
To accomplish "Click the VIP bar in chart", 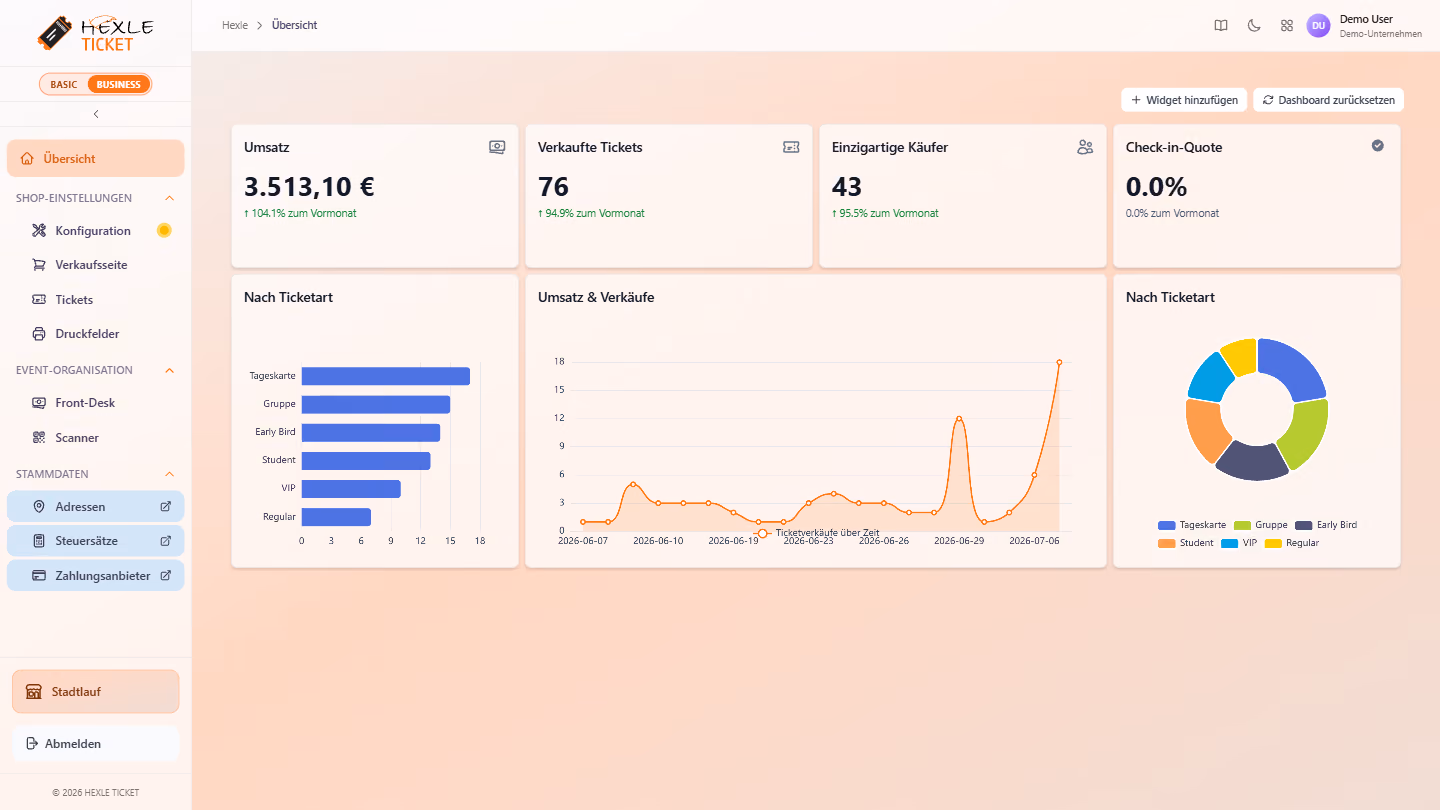I will (x=351, y=489).
